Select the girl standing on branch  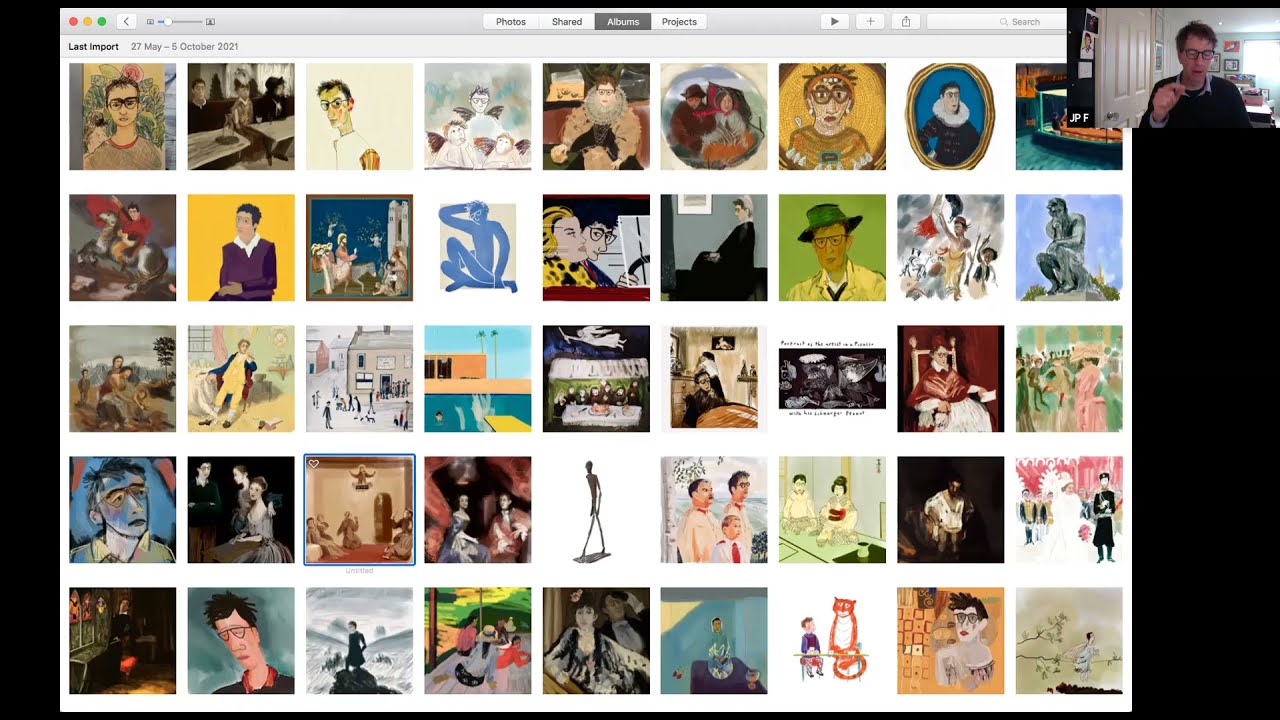tap(1069, 641)
